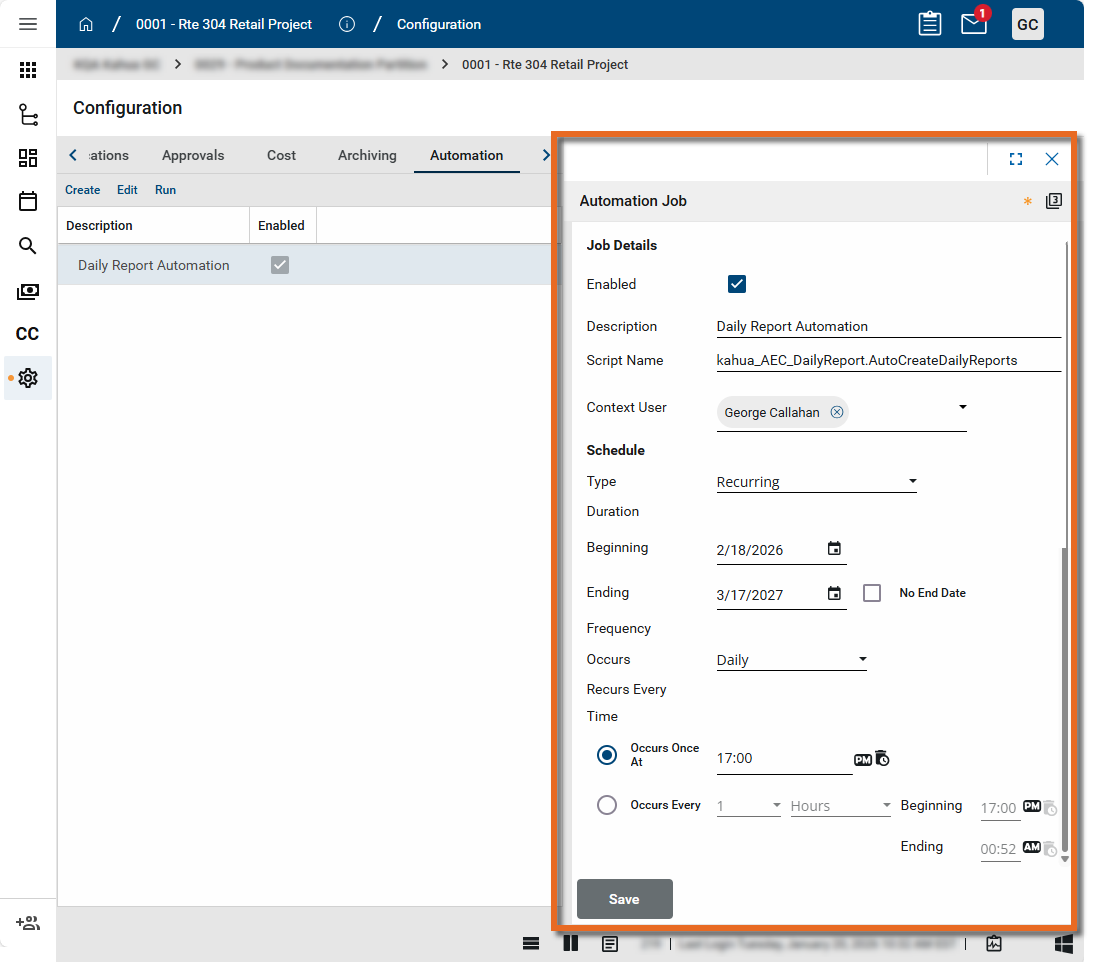Expand the Occurs frequency dropdown set to Daily
Image resolution: width=1096 pixels, height=962 pixels.
tap(791, 660)
